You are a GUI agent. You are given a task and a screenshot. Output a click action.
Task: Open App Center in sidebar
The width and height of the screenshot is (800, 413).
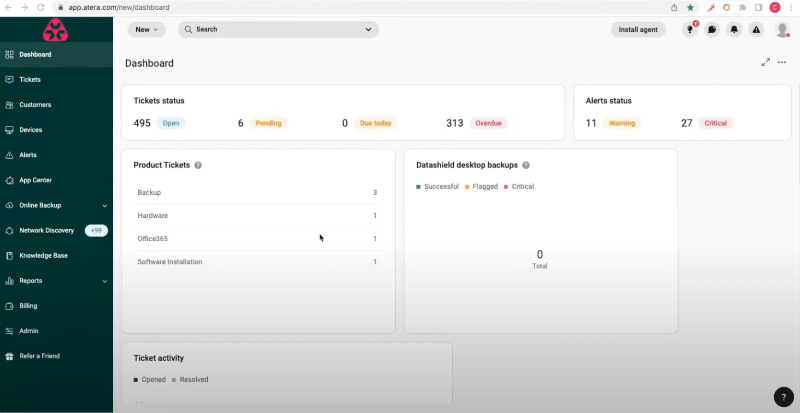pyautogui.click(x=56, y=180)
